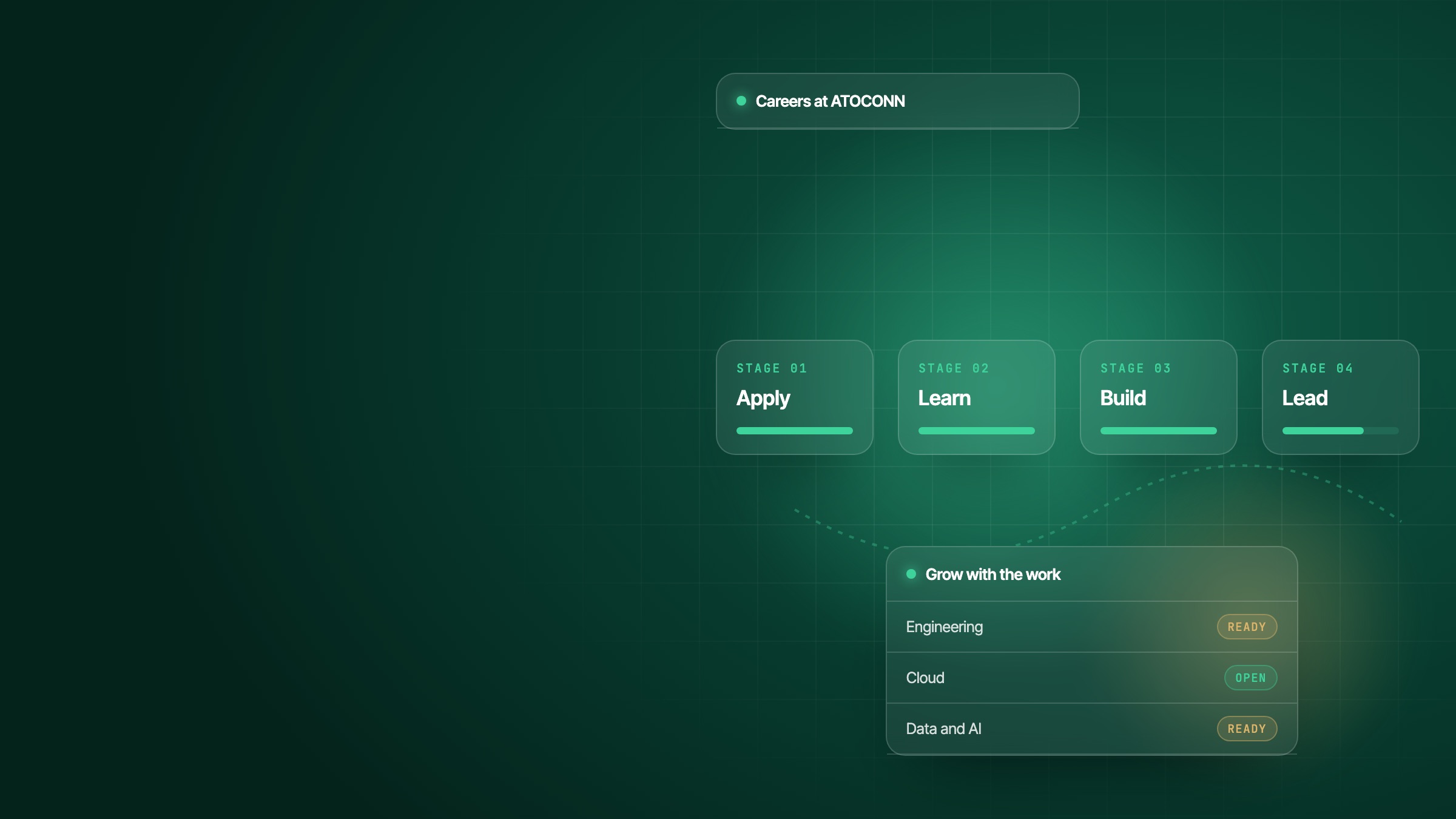The height and width of the screenshot is (819, 1456).
Task: Select the Stage 03 Build card
Action: pos(1158,397)
